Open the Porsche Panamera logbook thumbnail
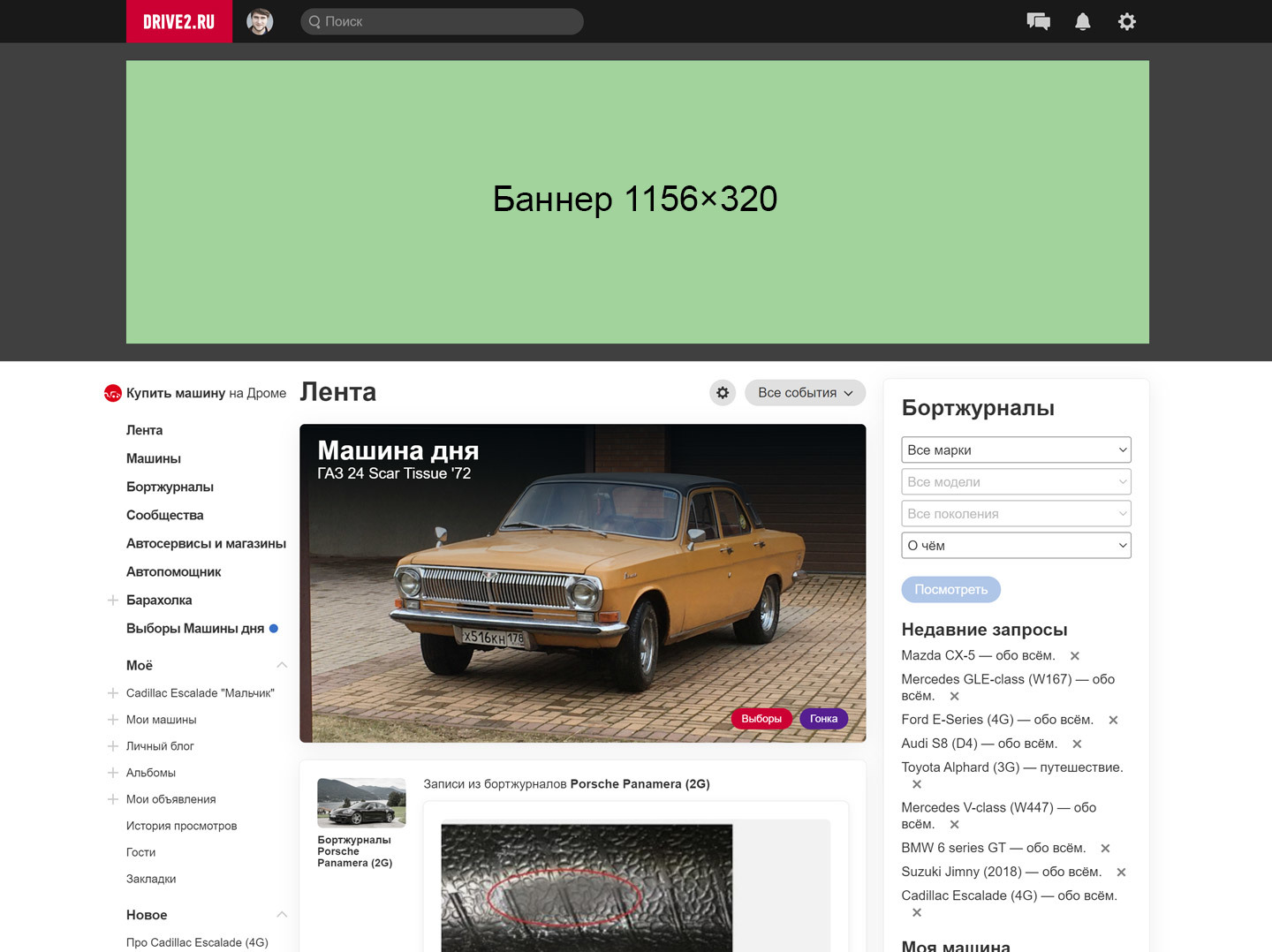1272x952 pixels. coord(361,803)
